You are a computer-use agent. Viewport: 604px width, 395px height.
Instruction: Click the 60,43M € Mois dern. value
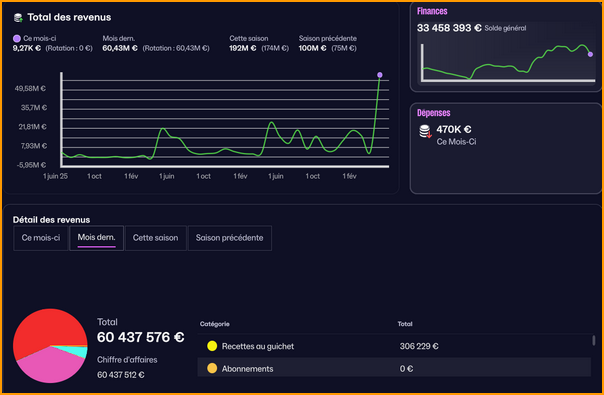tap(120, 48)
